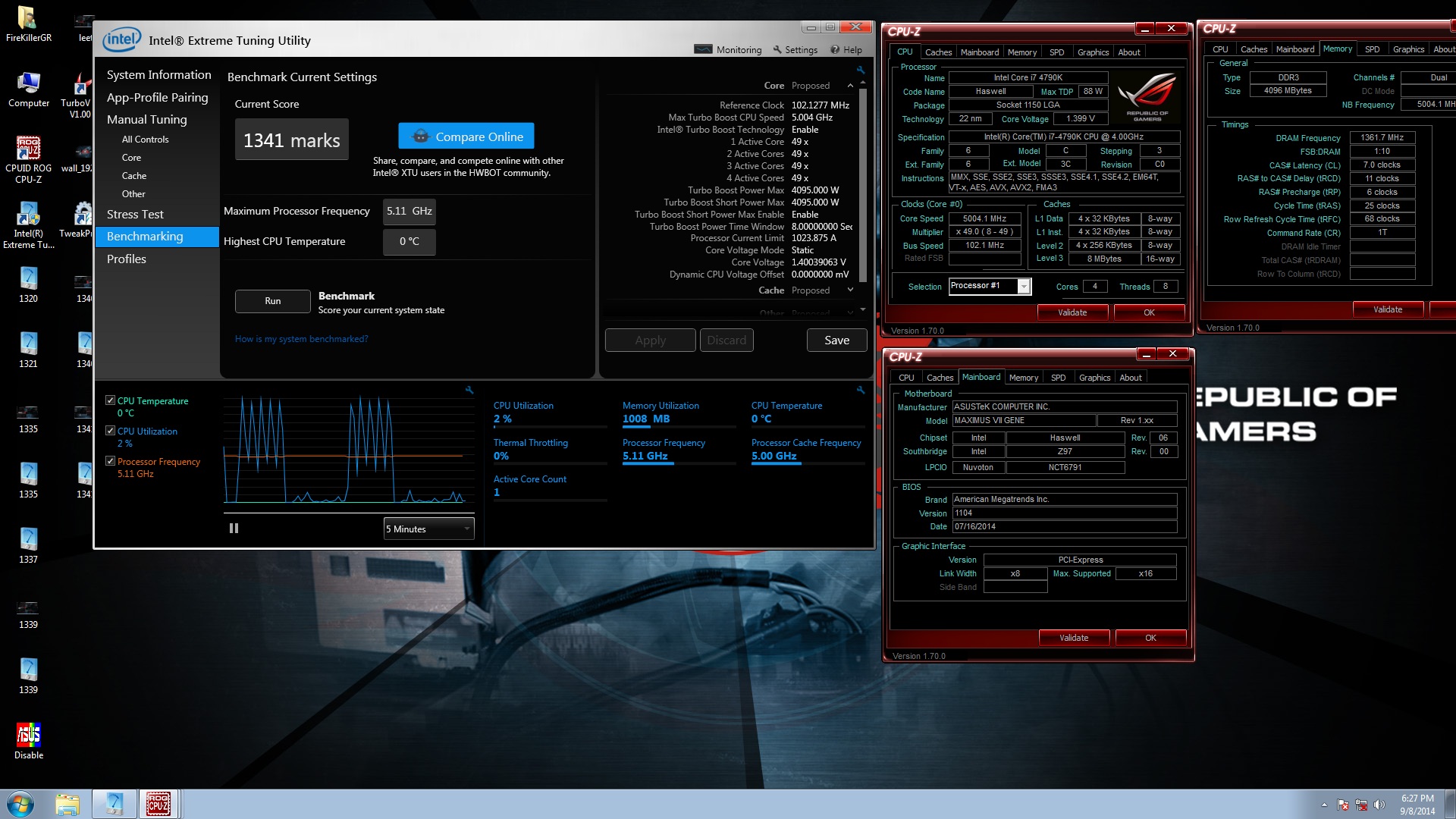Image resolution: width=1456 pixels, height=819 pixels.
Task: Save the current XTU settings
Action: pos(836,340)
